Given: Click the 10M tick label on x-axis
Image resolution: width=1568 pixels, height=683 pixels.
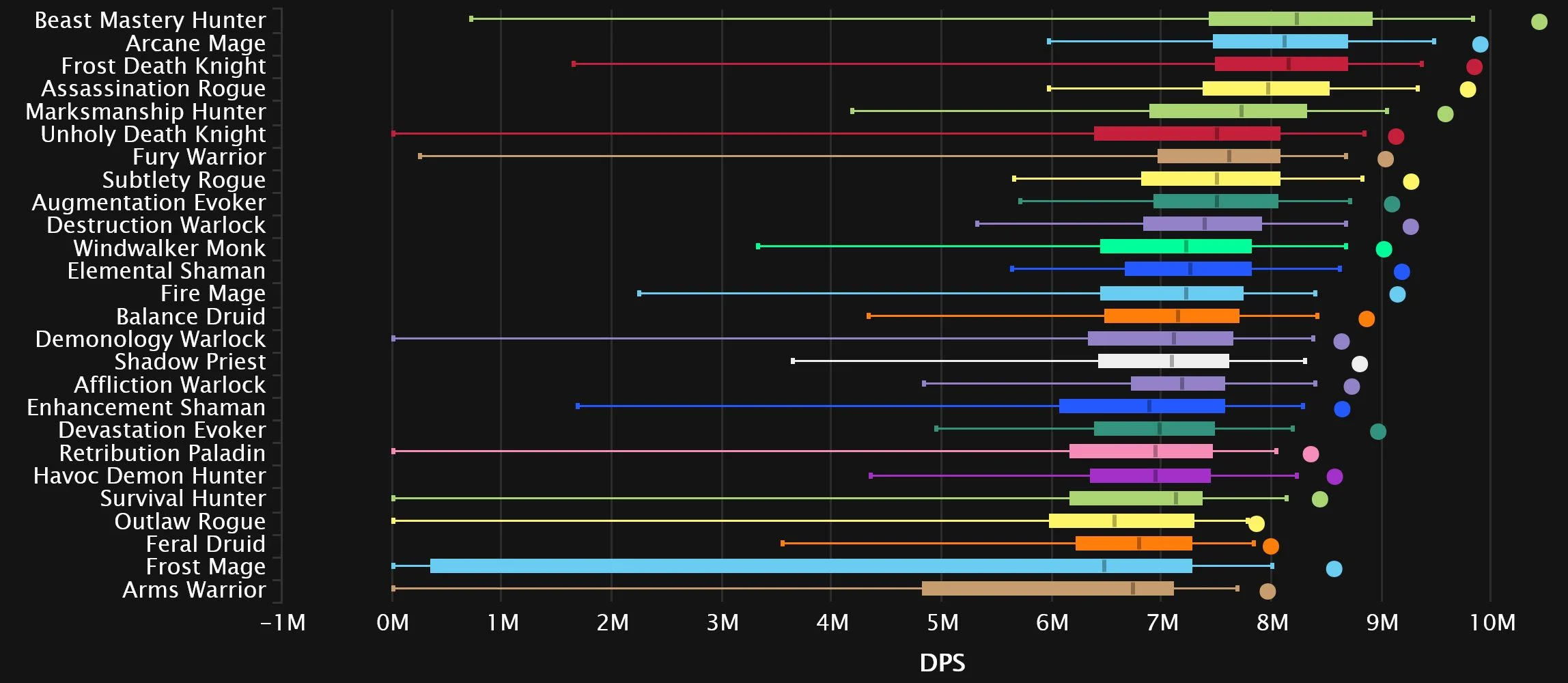Looking at the screenshot, I should click(x=1492, y=623).
